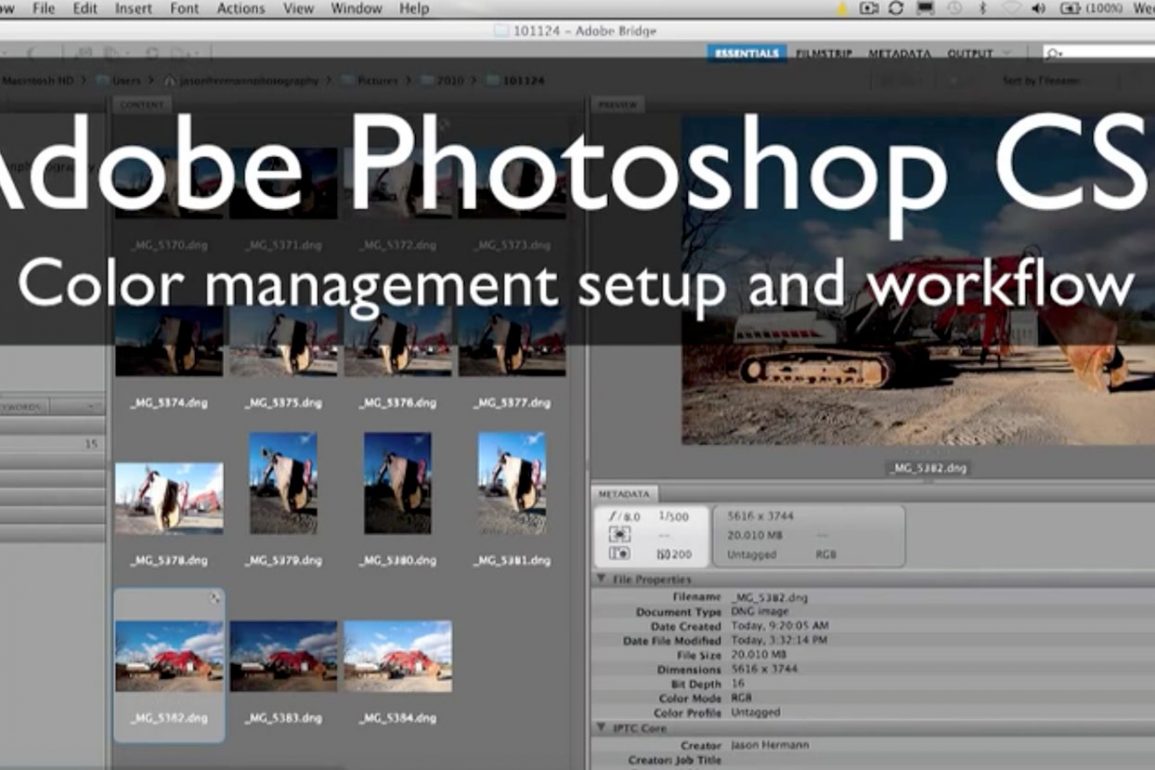Click the display icon in the menu bar
The width and height of the screenshot is (1155, 770).
[x=925, y=8]
